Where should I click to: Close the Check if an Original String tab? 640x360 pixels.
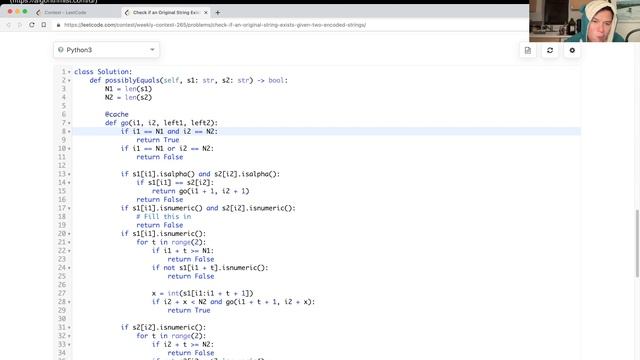click(206, 13)
